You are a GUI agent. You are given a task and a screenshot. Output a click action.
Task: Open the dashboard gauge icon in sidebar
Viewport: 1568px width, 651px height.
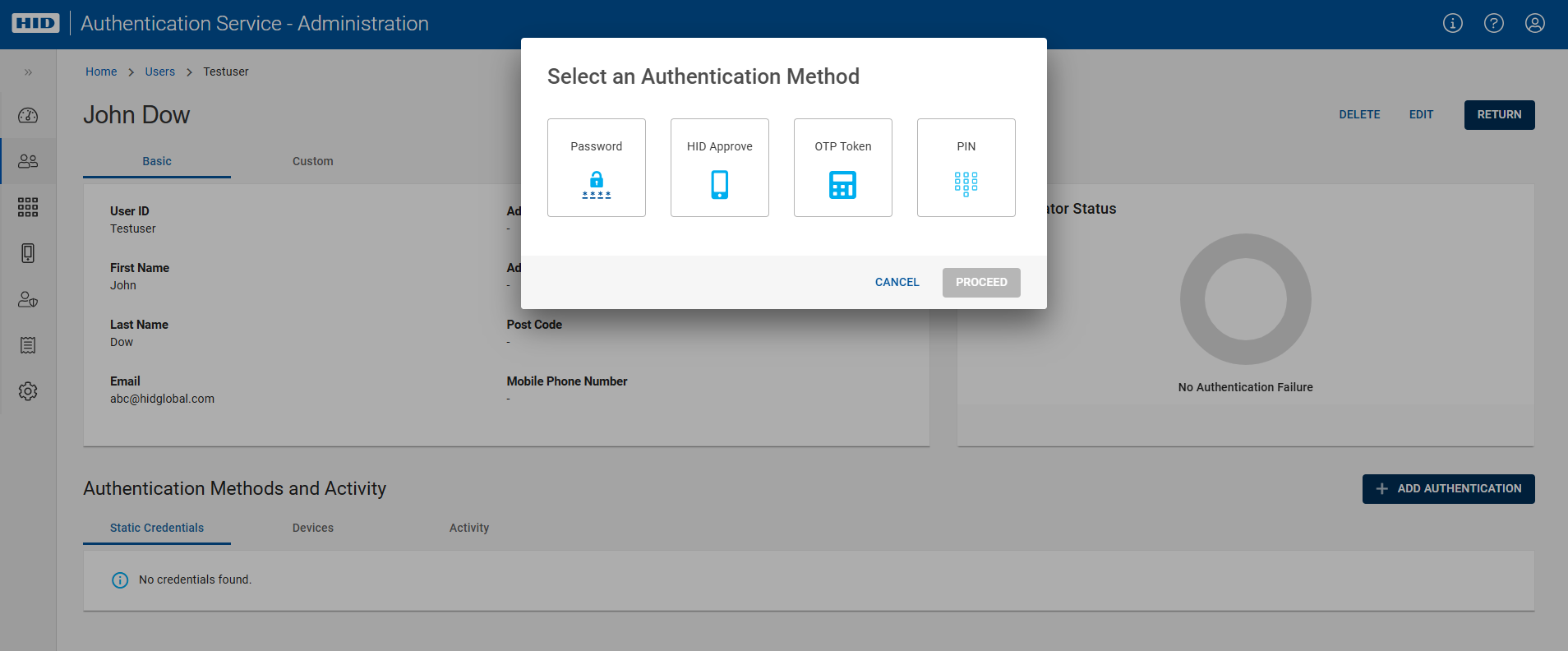click(28, 115)
